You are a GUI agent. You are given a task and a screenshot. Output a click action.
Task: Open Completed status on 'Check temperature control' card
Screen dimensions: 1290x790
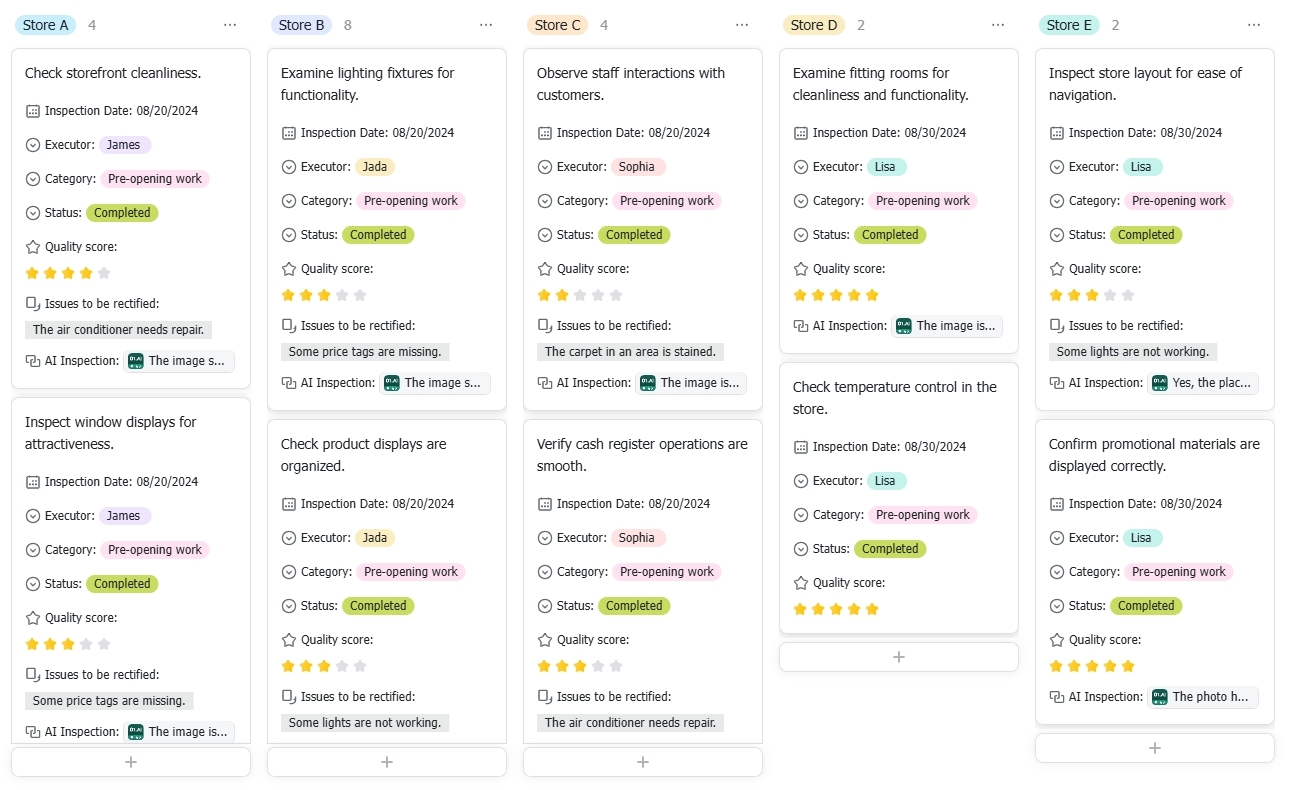pos(890,549)
